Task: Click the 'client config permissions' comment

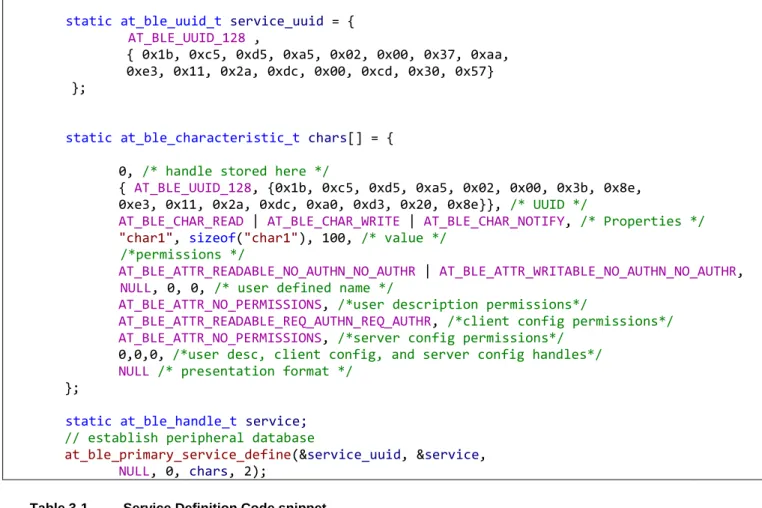Action: coord(560,321)
